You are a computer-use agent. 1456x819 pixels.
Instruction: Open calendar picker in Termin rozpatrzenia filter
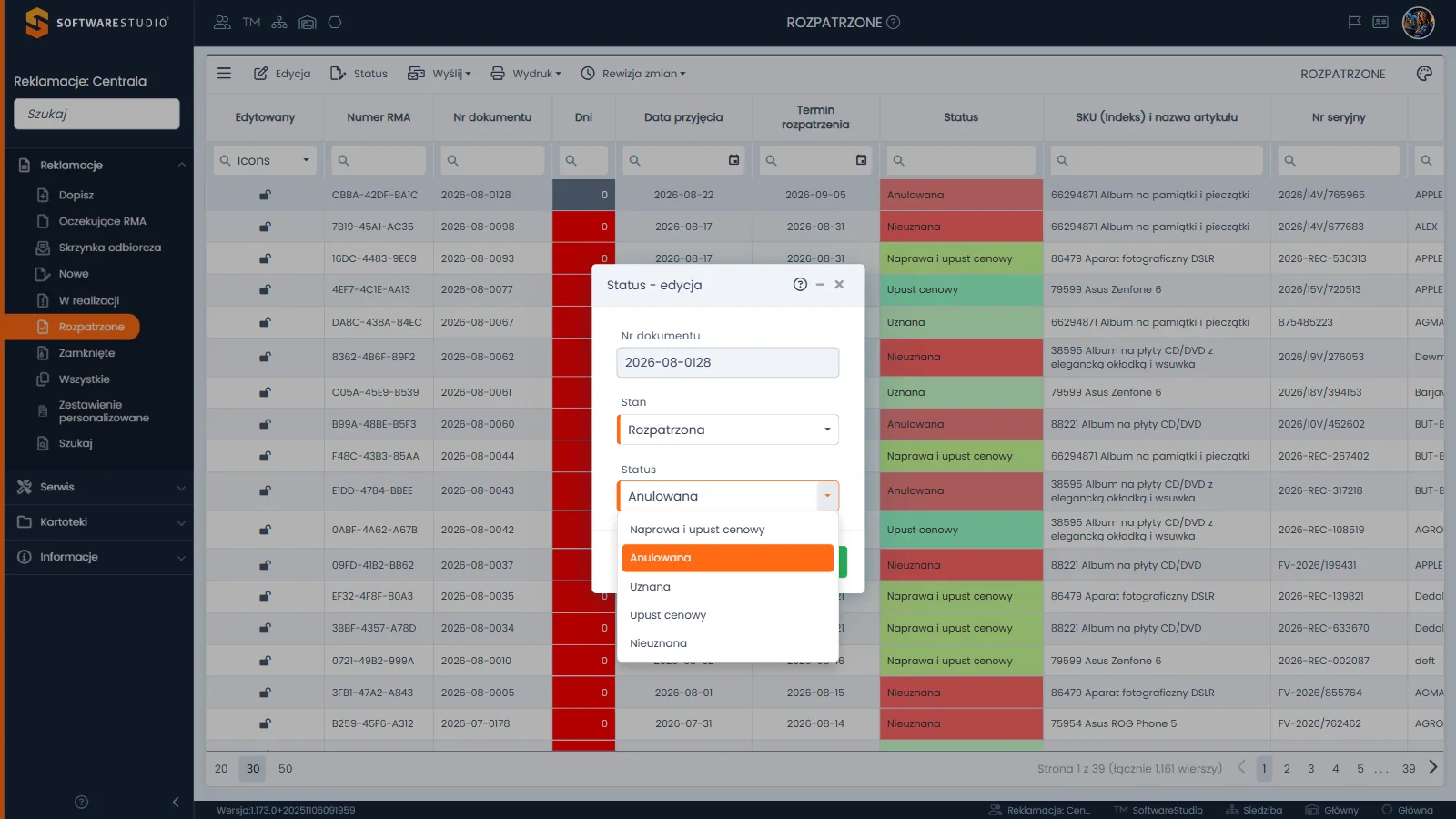(x=861, y=160)
